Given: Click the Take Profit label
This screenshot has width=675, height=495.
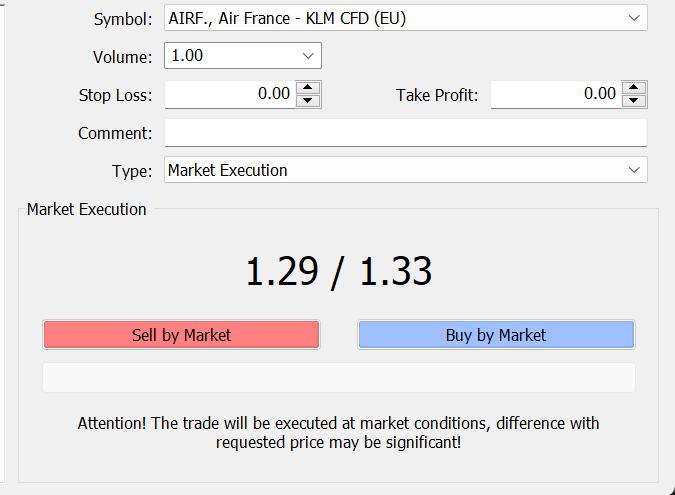Looking at the screenshot, I should tap(437, 95).
